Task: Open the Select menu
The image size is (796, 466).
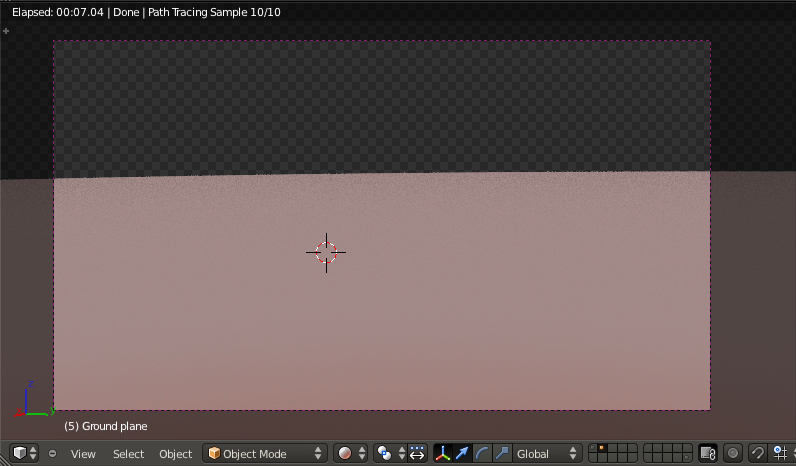Action: pyautogui.click(x=128, y=454)
